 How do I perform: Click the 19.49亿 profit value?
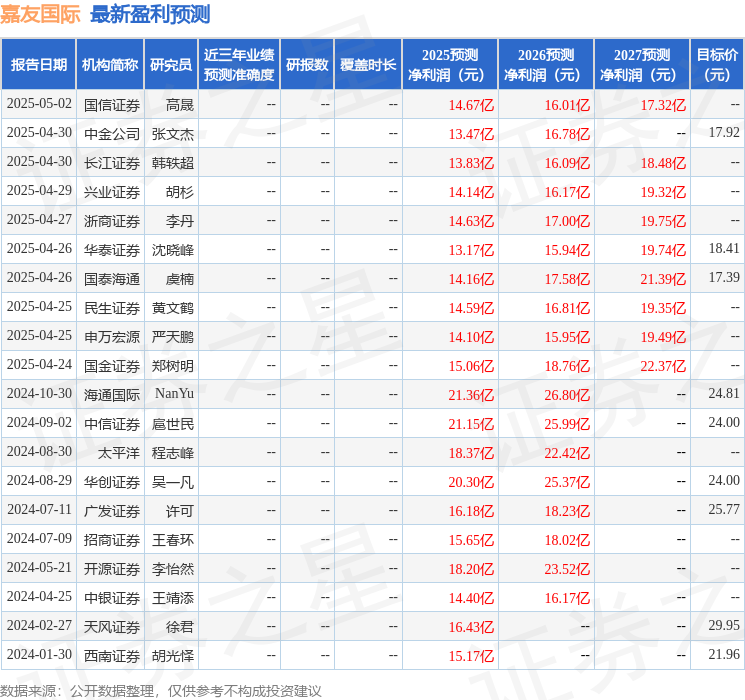pyautogui.click(x=663, y=337)
